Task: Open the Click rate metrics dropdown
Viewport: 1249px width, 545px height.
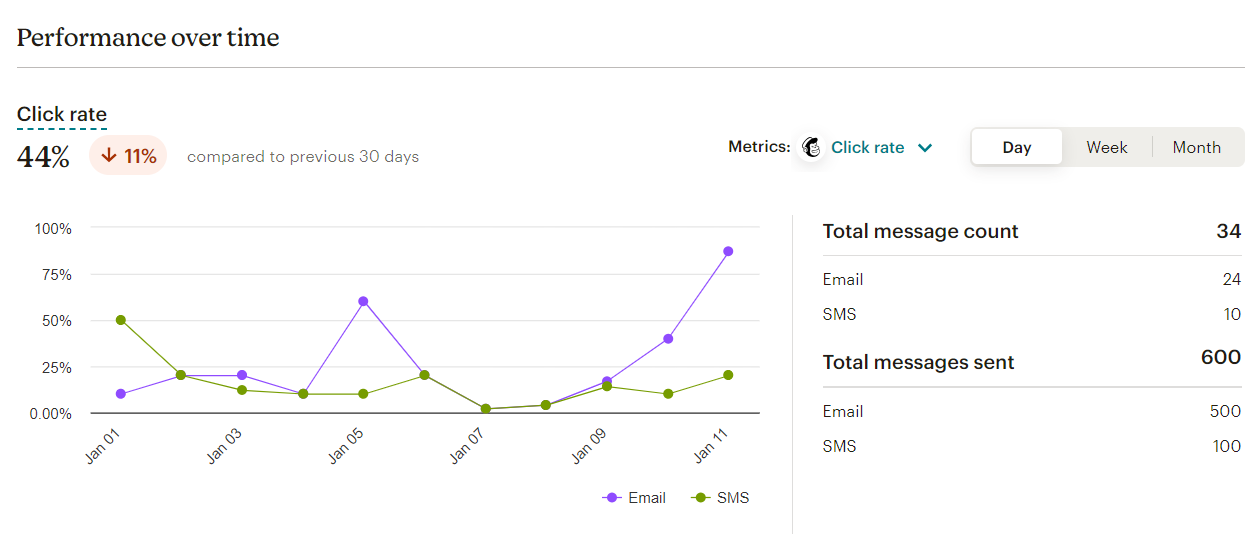Action: (867, 147)
